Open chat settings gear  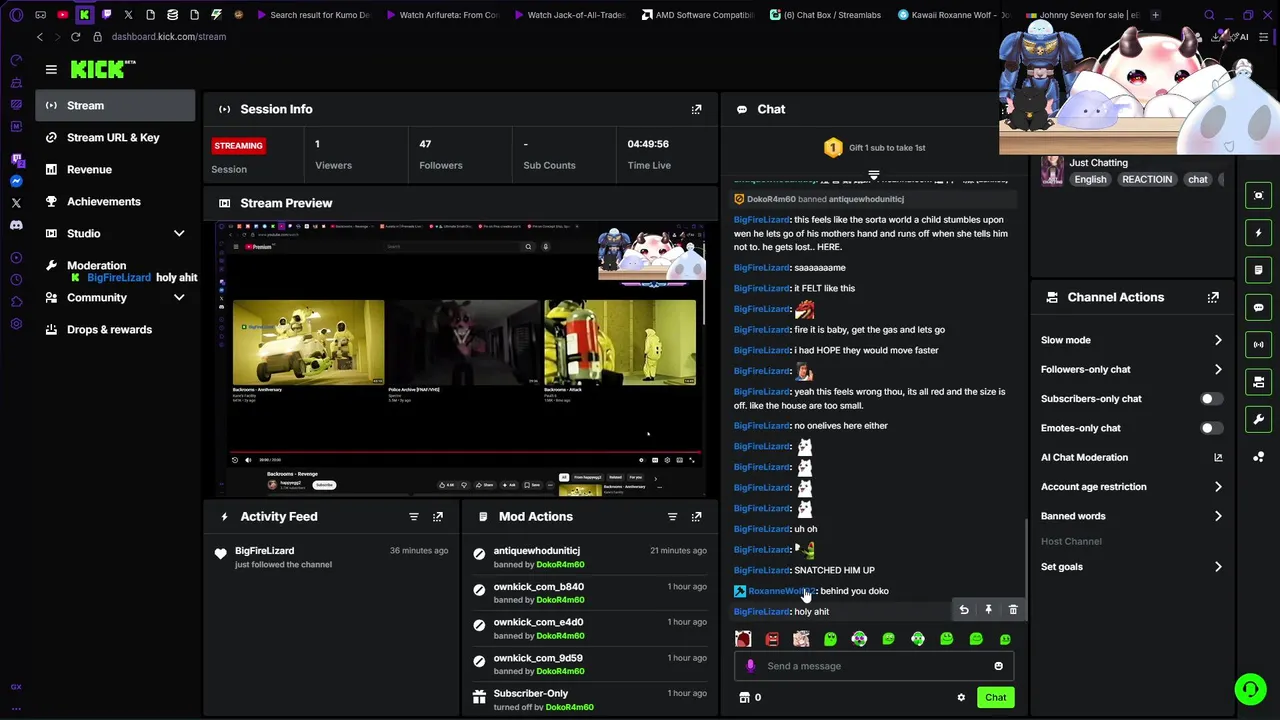[961, 698]
